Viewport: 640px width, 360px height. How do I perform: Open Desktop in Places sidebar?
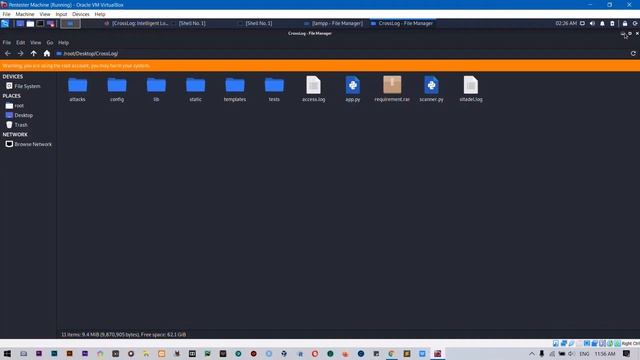[x=19, y=115]
